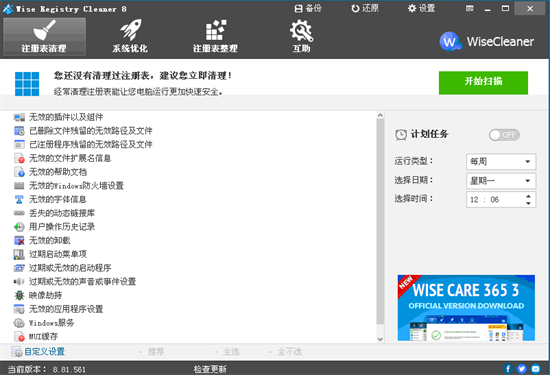Select 丢失的动态链接库 text
Image resolution: width=550 pixels, height=375 pixels.
[x=62, y=213]
